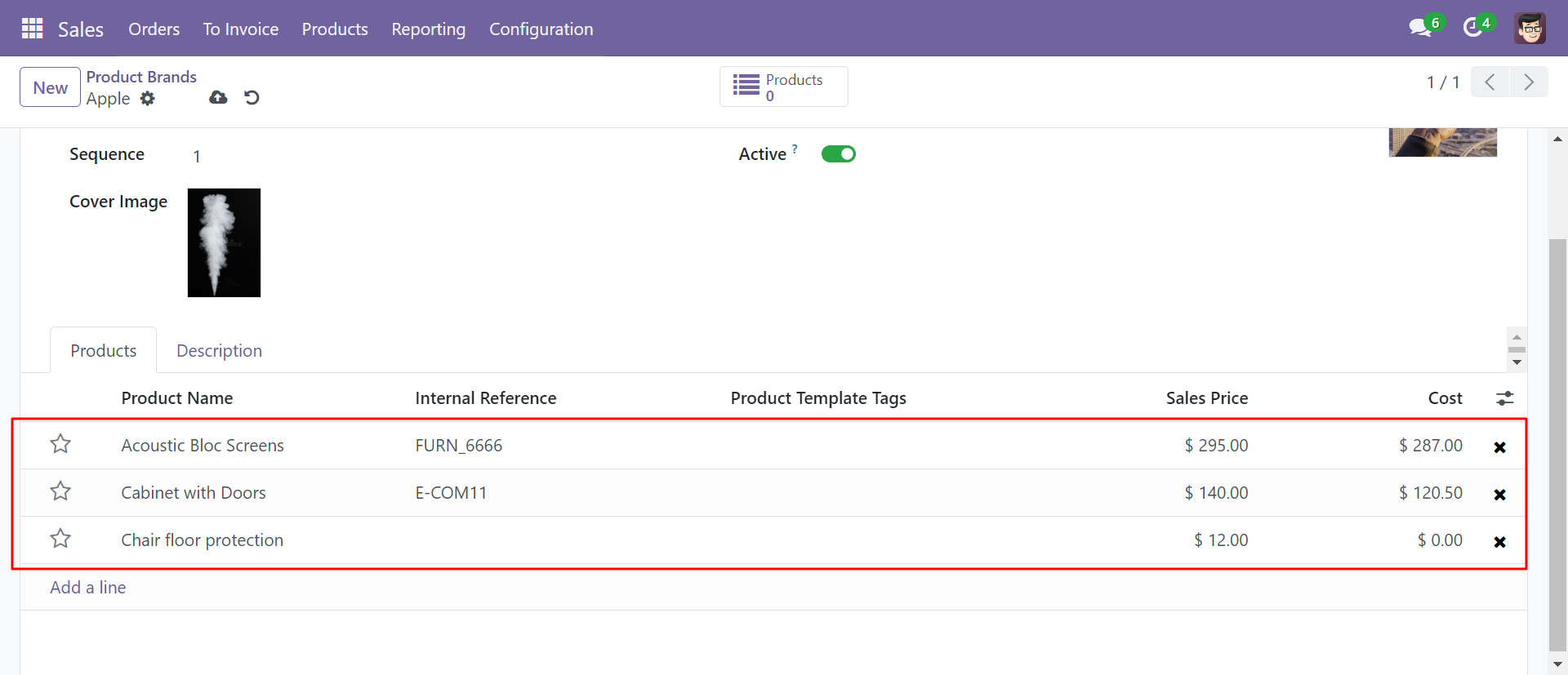The height and width of the screenshot is (675, 1568).
Task: Open Cabinet with Doors product name
Action: pyautogui.click(x=194, y=493)
